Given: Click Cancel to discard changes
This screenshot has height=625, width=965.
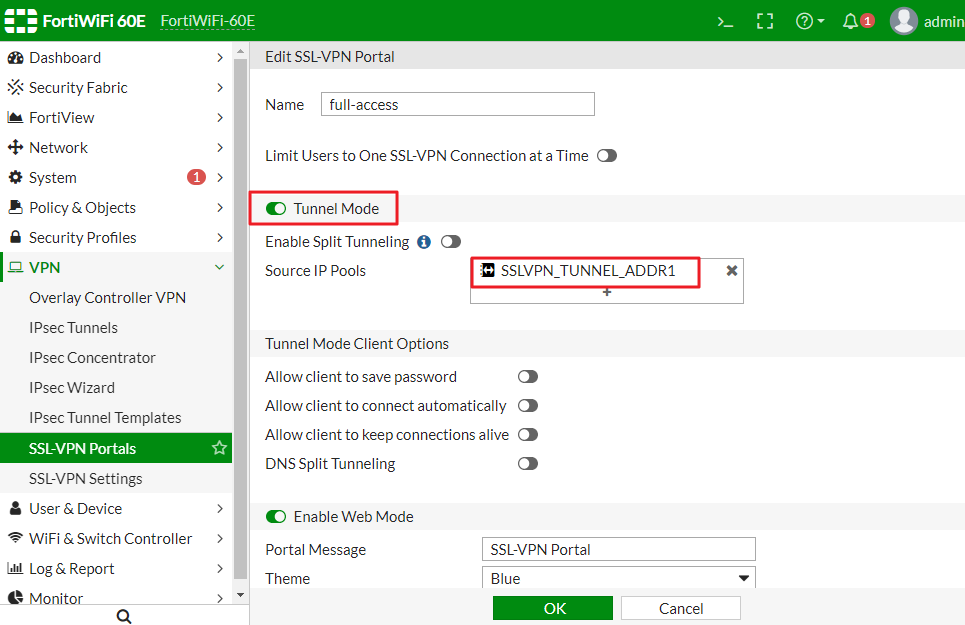Looking at the screenshot, I should tap(681, 608).
